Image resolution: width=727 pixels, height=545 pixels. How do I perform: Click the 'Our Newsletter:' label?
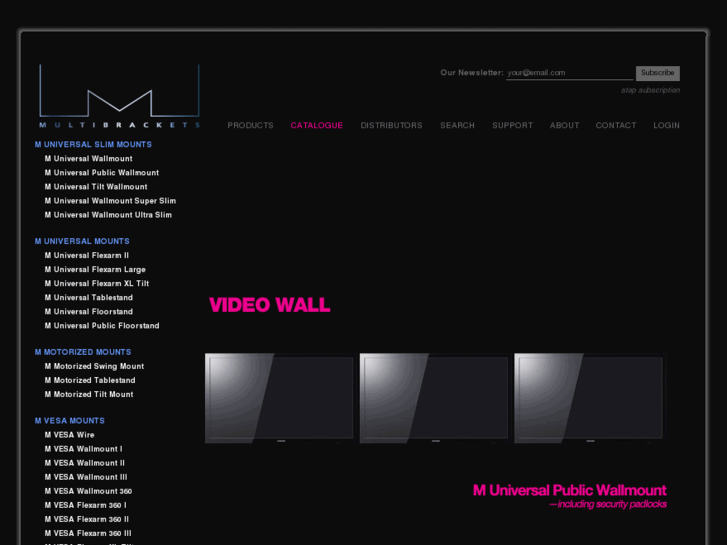coord(472,73)
